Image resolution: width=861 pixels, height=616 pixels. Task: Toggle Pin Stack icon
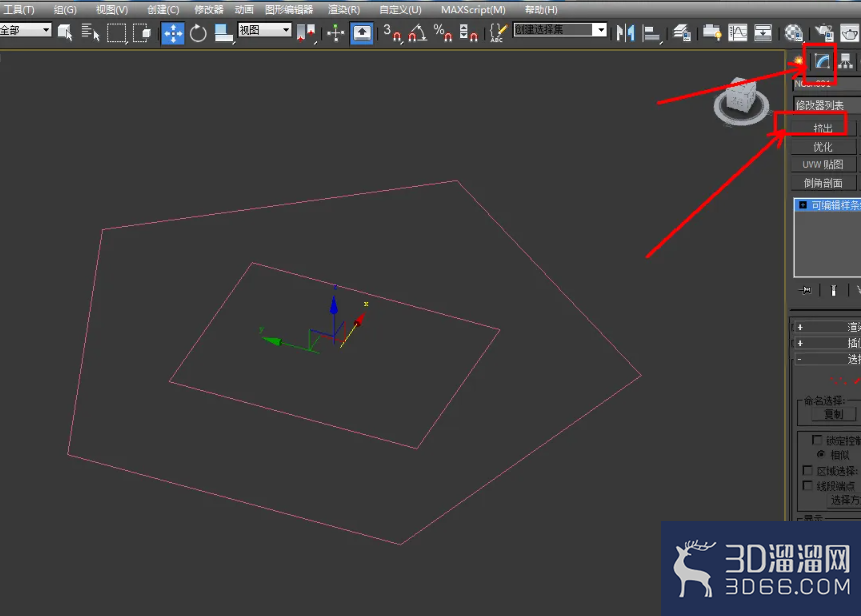(805, 290)
